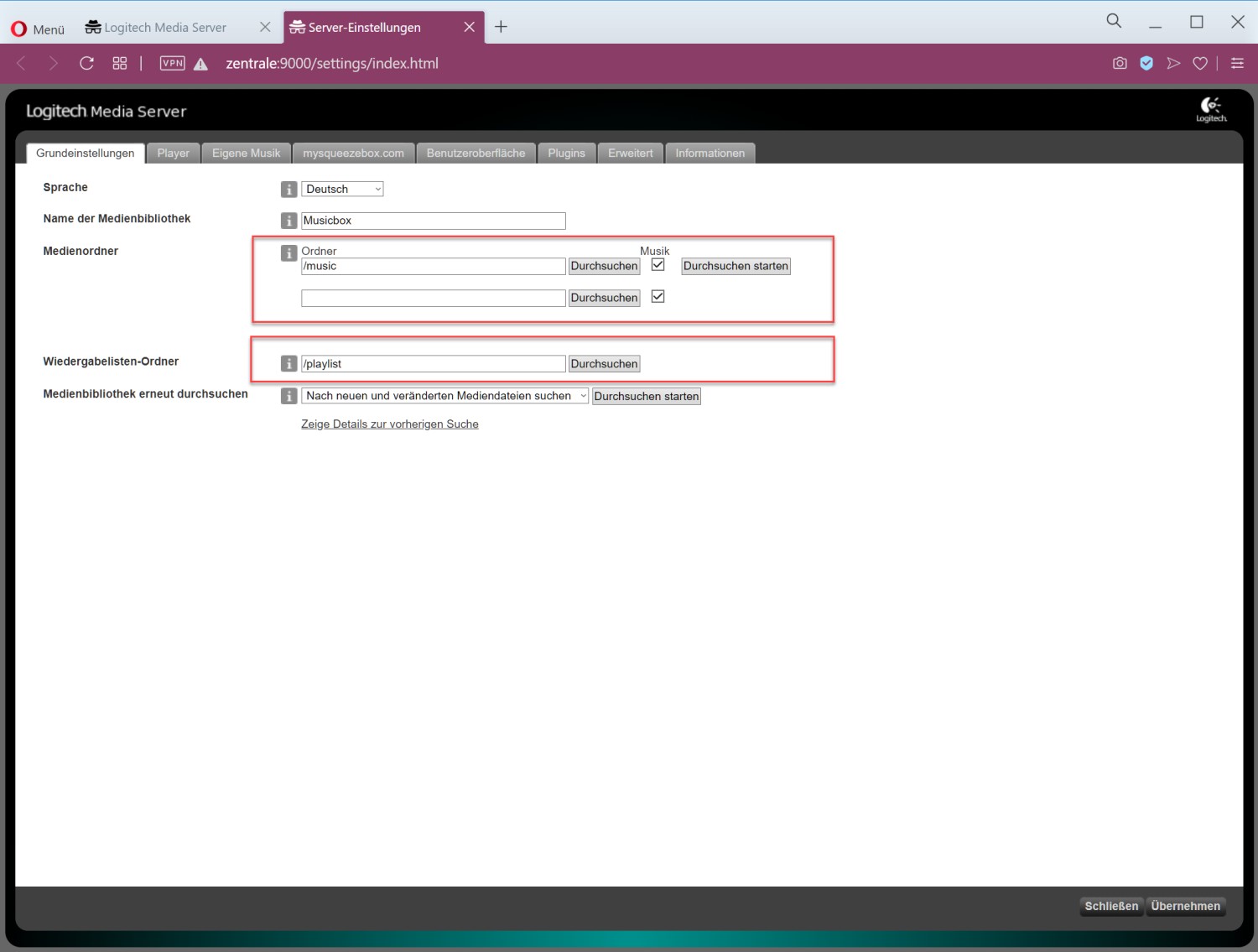Switch to the Player tab
1258x952 pixels.
point(174,153)
